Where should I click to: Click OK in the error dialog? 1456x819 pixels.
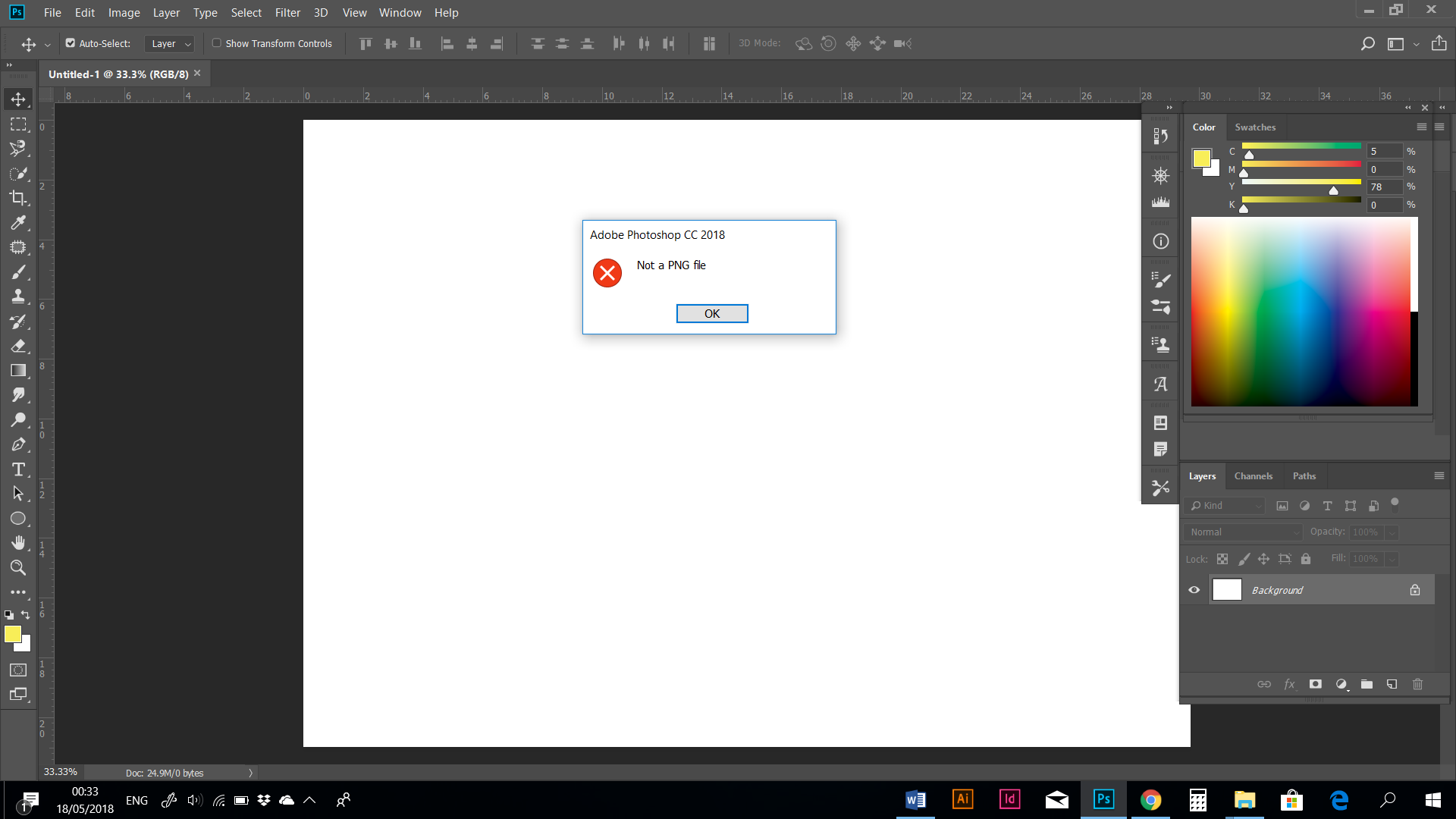coord(711,314)
